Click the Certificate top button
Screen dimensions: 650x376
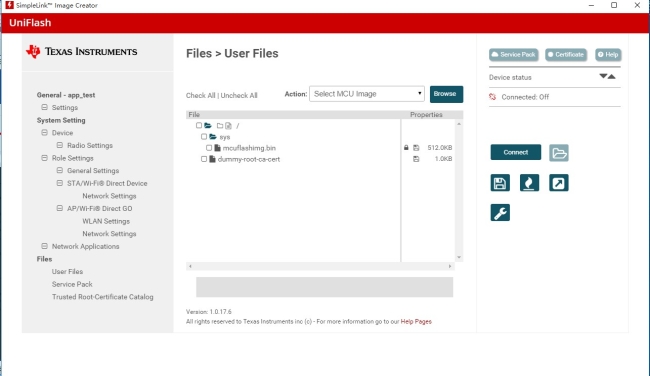(x=565, y=55)
